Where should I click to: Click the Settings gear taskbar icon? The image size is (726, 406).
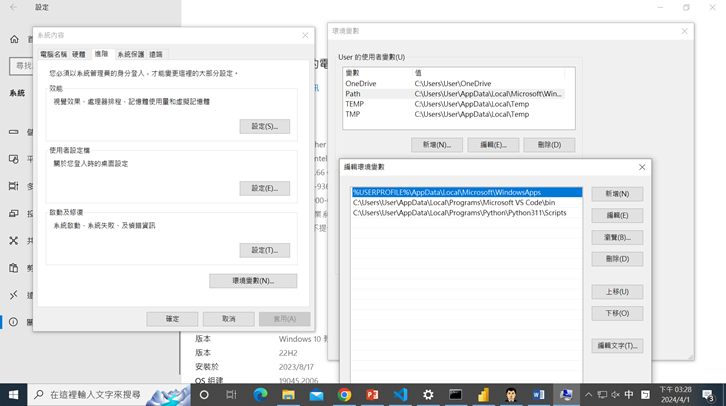pos(428,395)
